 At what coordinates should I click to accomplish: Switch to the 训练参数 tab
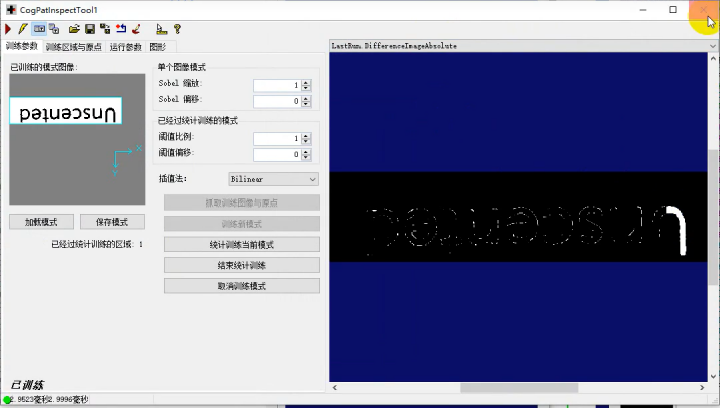tap(22, 46)
